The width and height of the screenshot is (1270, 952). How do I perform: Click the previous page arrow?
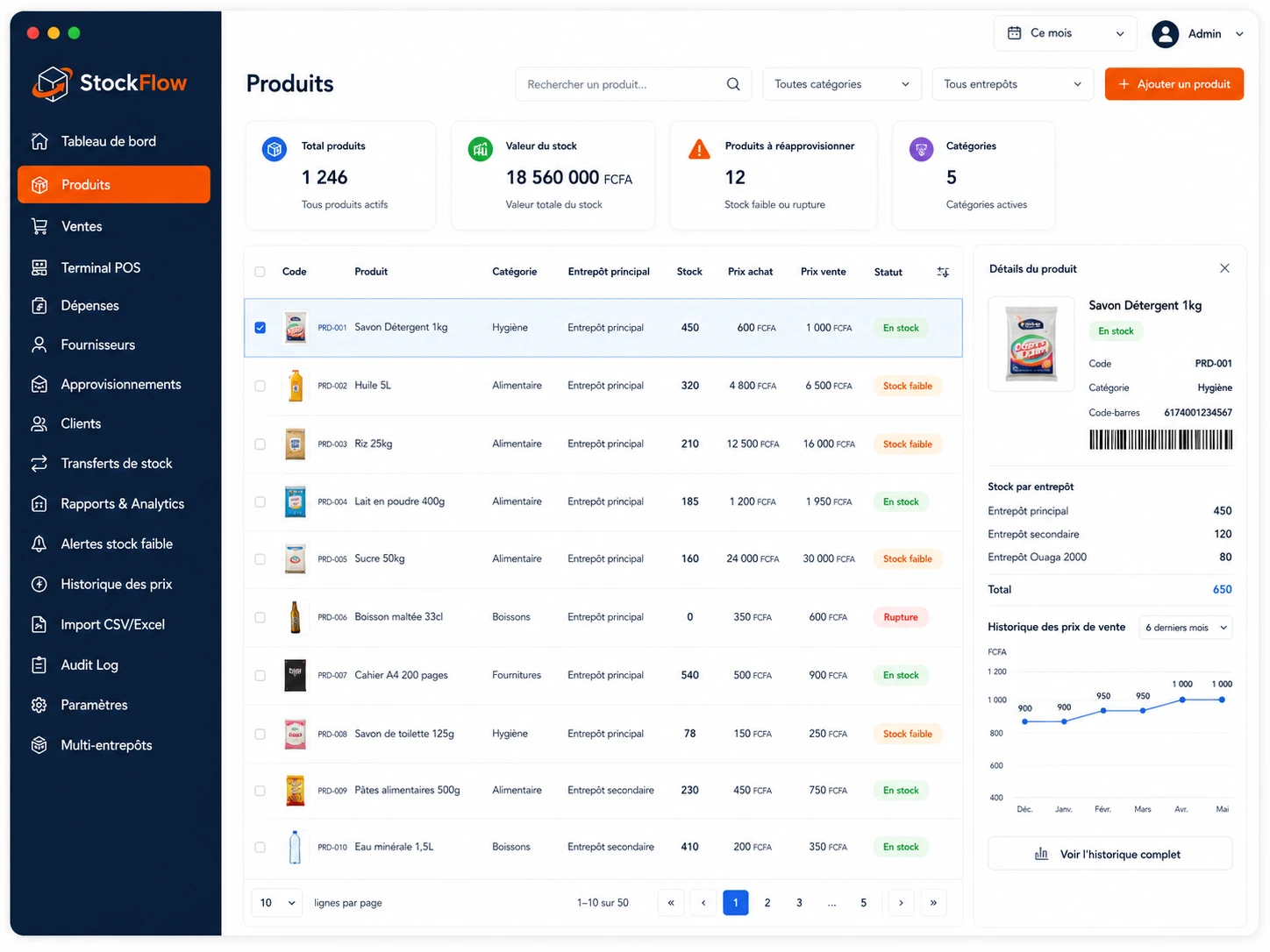703,903
